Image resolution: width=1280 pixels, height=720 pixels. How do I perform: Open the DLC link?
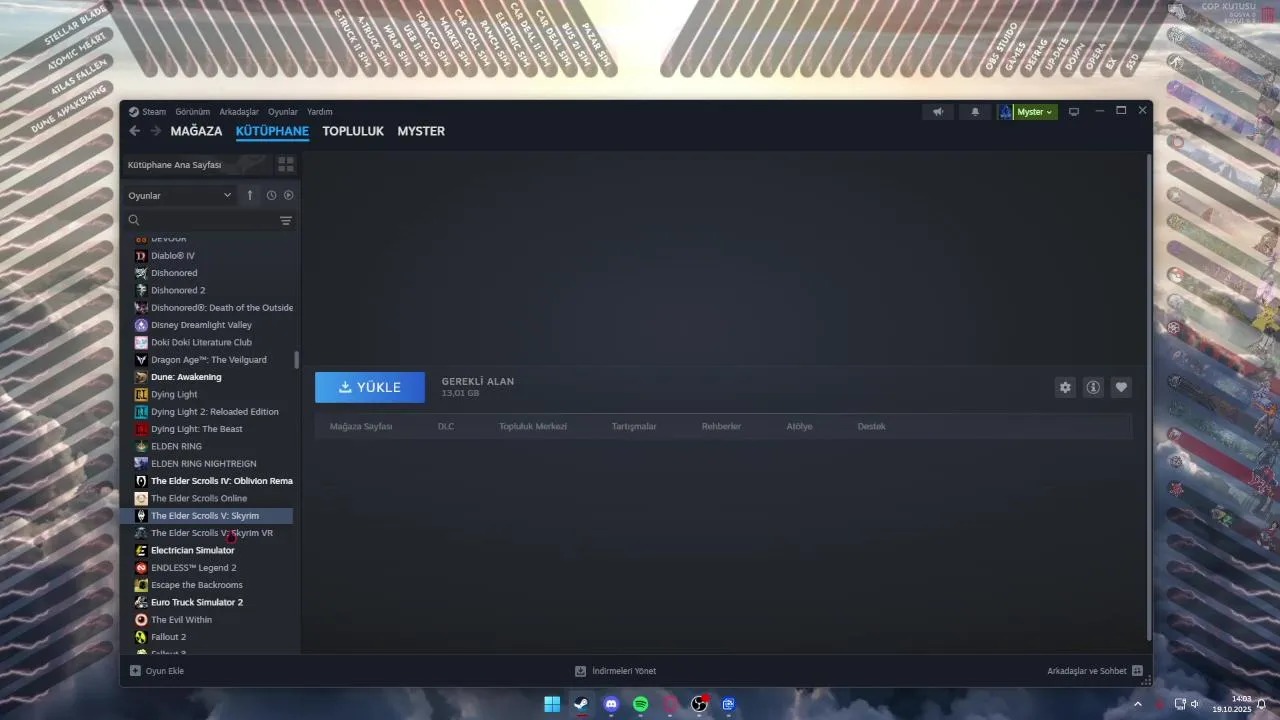[446, 426]
